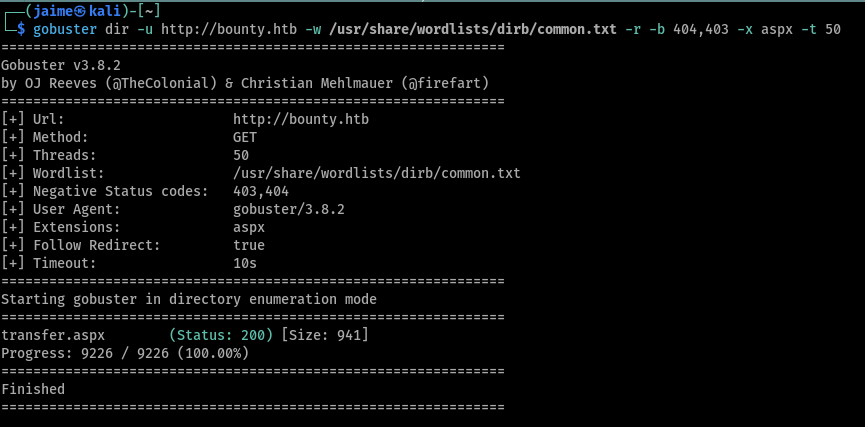
Task: Click the 'aspx' extension argument in command
Action: click(777, 29)
